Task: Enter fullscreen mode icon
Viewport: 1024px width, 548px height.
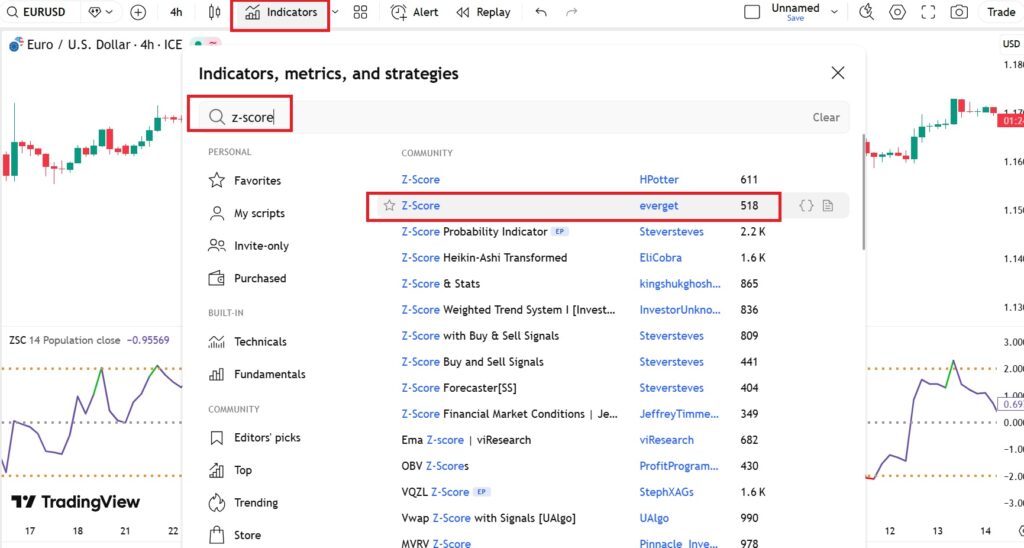Action: tap(928, 12)
